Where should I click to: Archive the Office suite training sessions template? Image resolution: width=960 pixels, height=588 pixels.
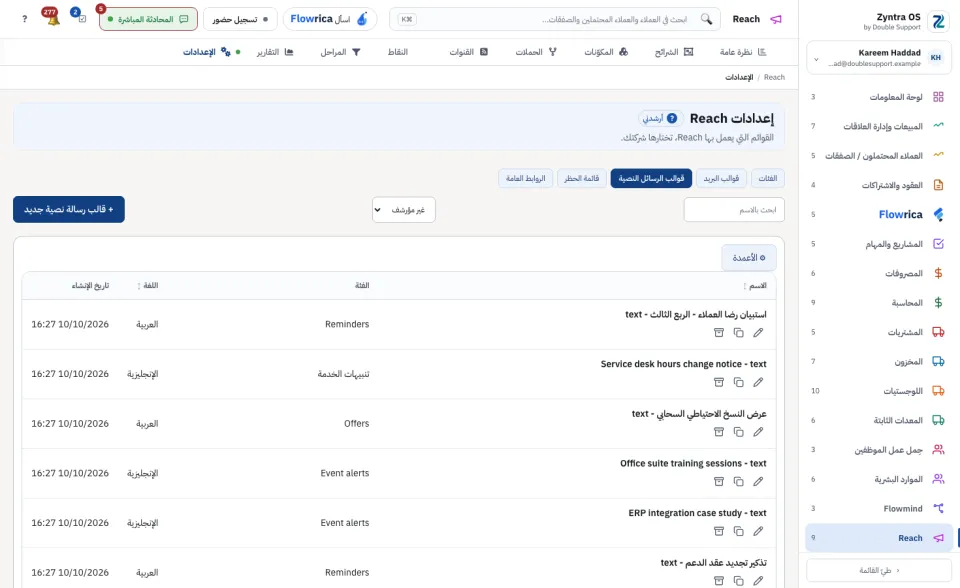tap(719, 481)
